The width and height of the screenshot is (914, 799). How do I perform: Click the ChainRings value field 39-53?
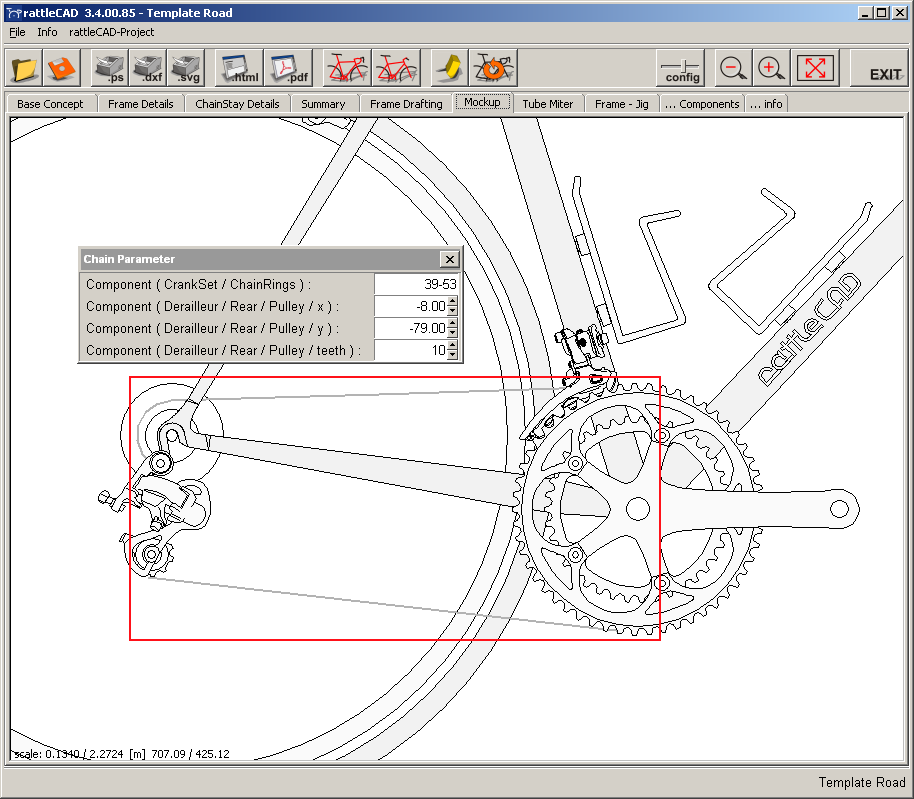point(416,284)
